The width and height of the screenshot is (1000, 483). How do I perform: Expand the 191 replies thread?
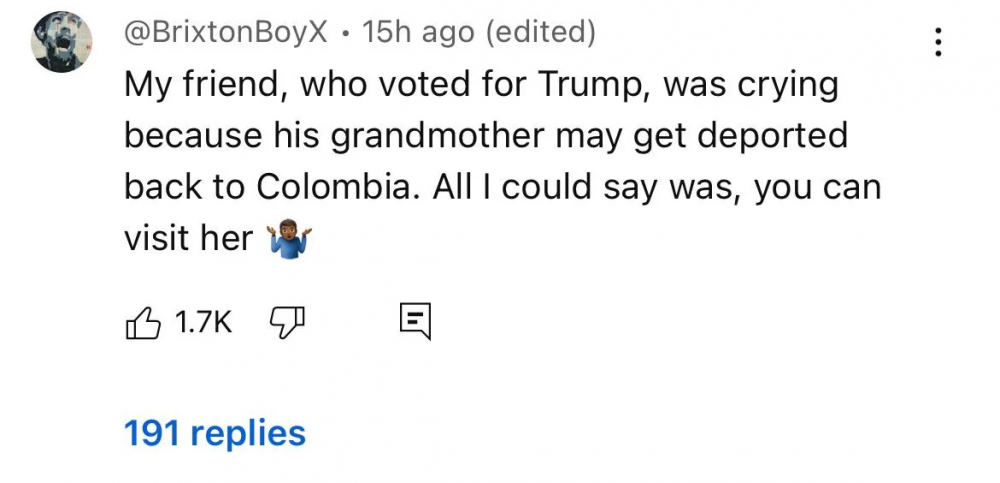click(x=214, y=433)
